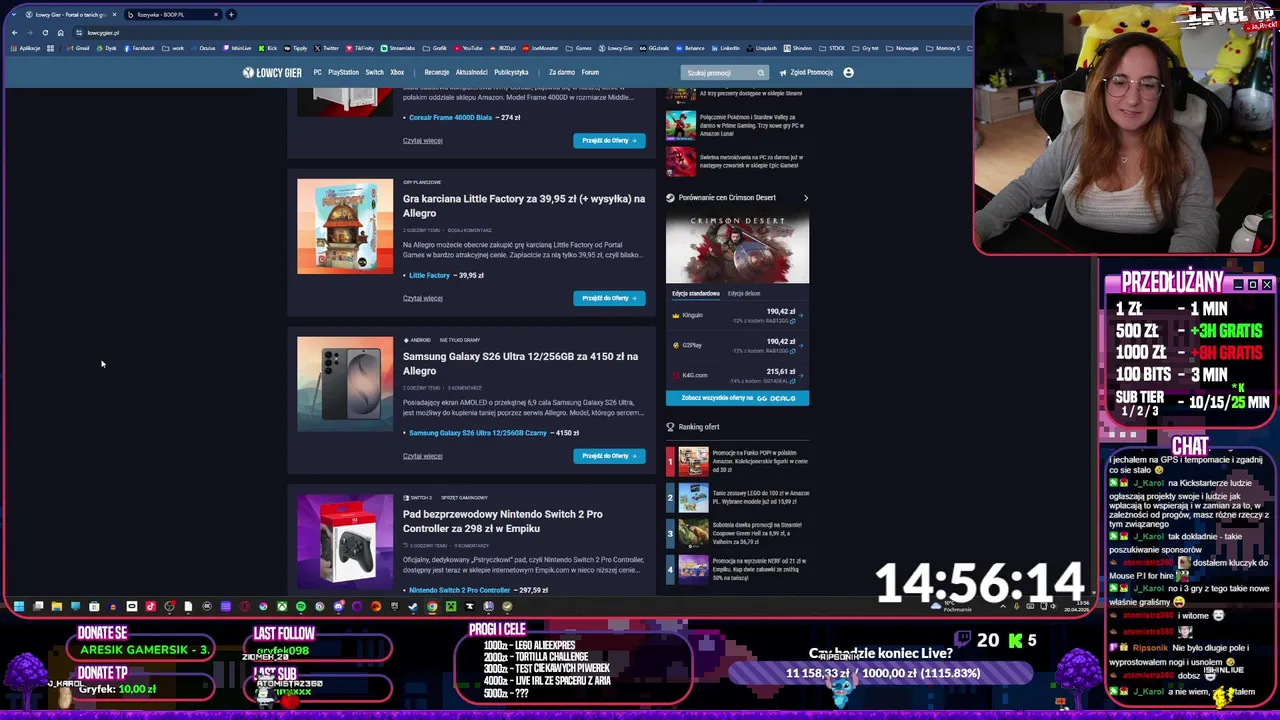This screenshot has width=1280, height=720.
Task: Open Microsoft Store from the taskbar
Action: 94,606
